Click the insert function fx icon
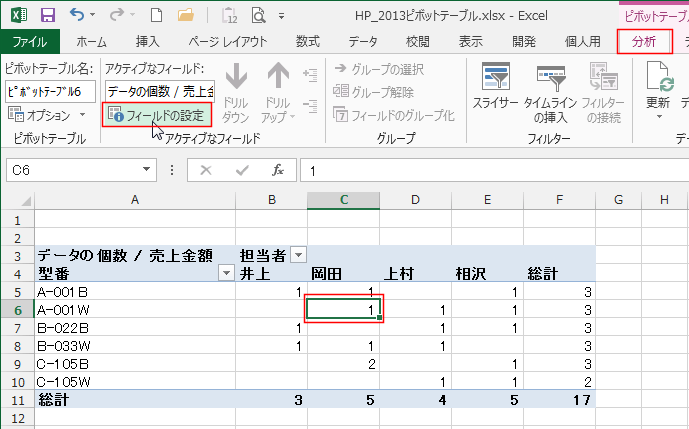This screenshot has height=429, width=689. [x=279, y=170]
